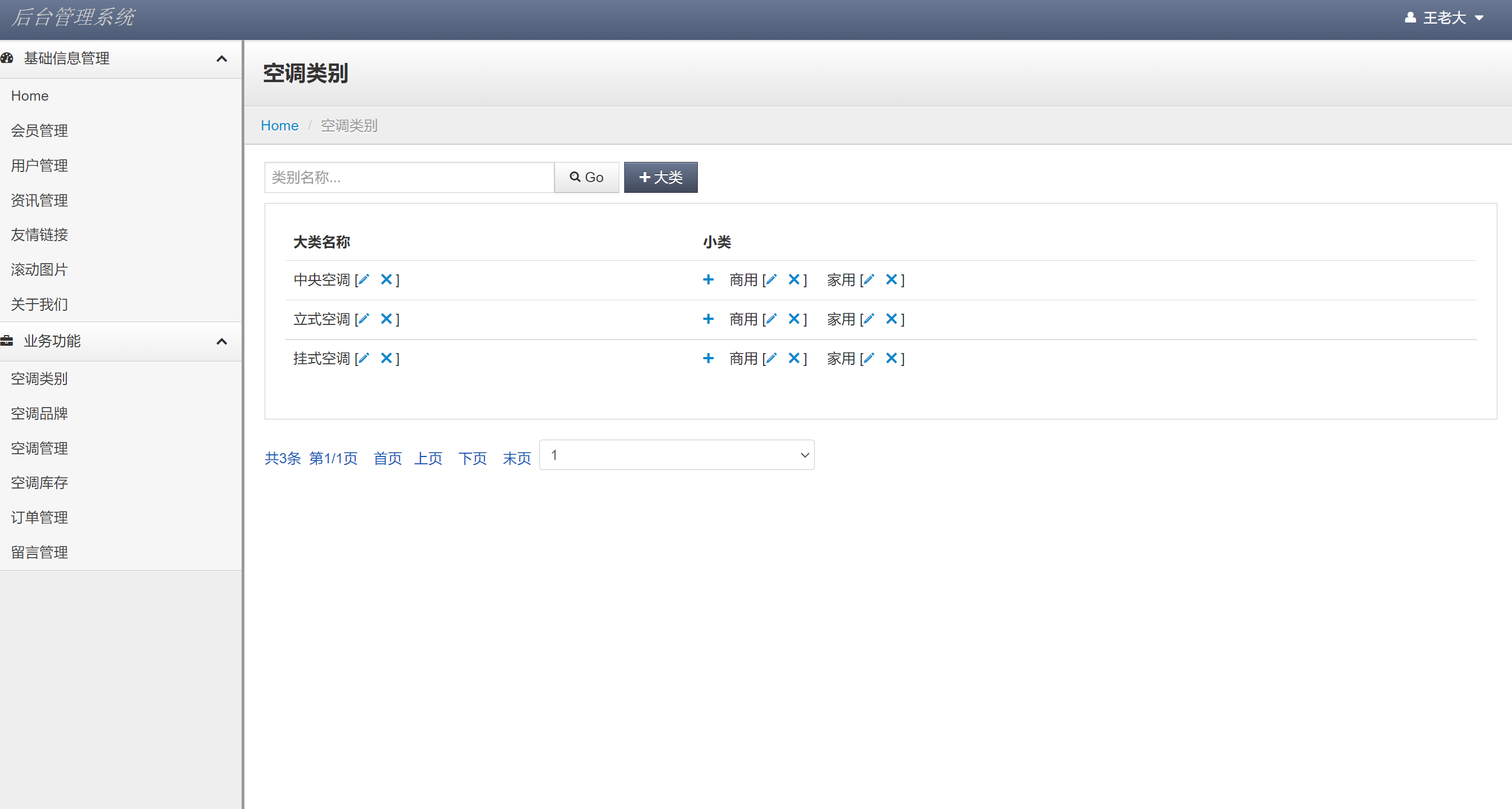Add subcategory to 中央空调 with plus icon
This screenshot has height=809, width=1512.
708,279
